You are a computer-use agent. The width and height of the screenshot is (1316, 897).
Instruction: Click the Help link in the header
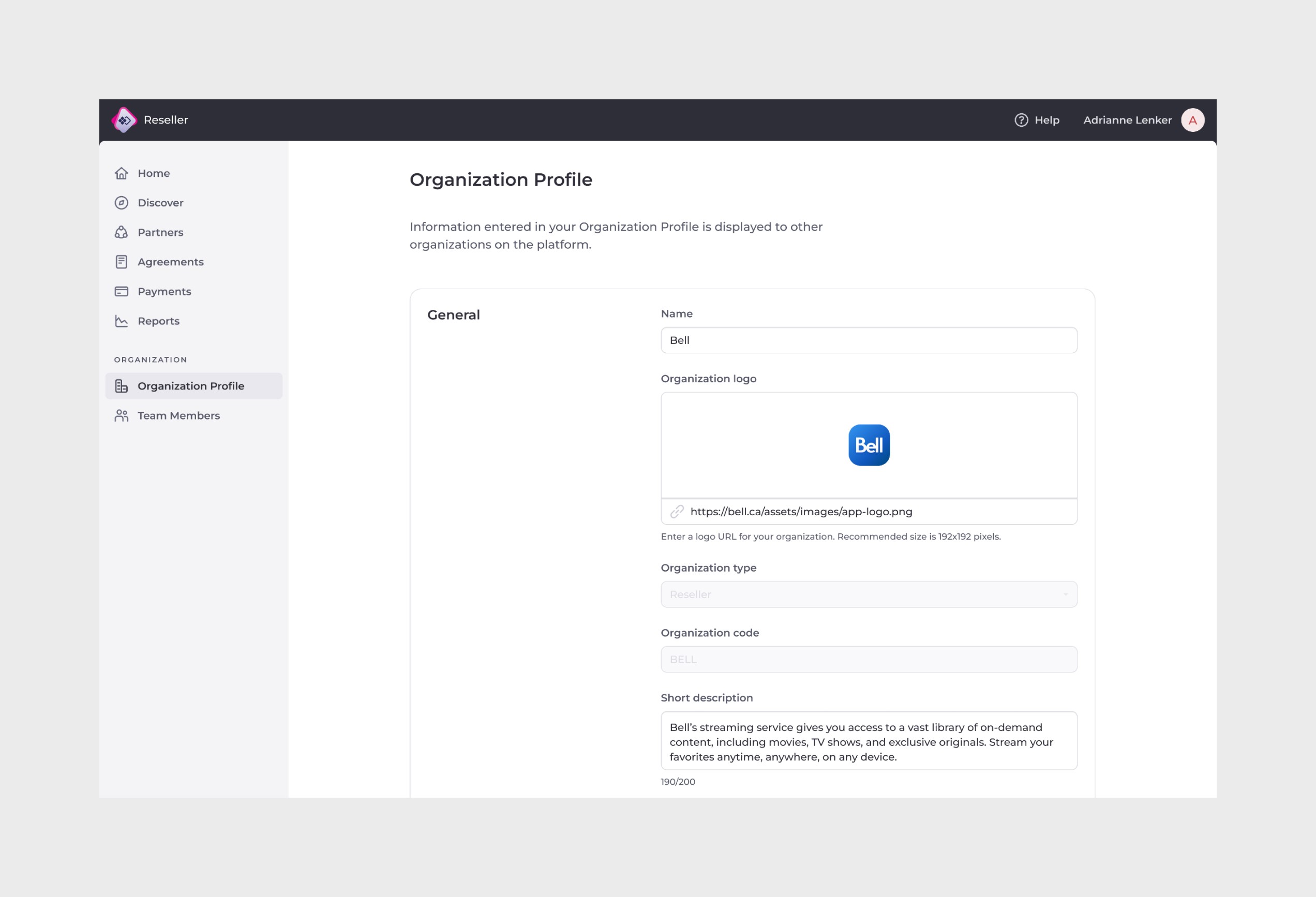pos(1037,120)
